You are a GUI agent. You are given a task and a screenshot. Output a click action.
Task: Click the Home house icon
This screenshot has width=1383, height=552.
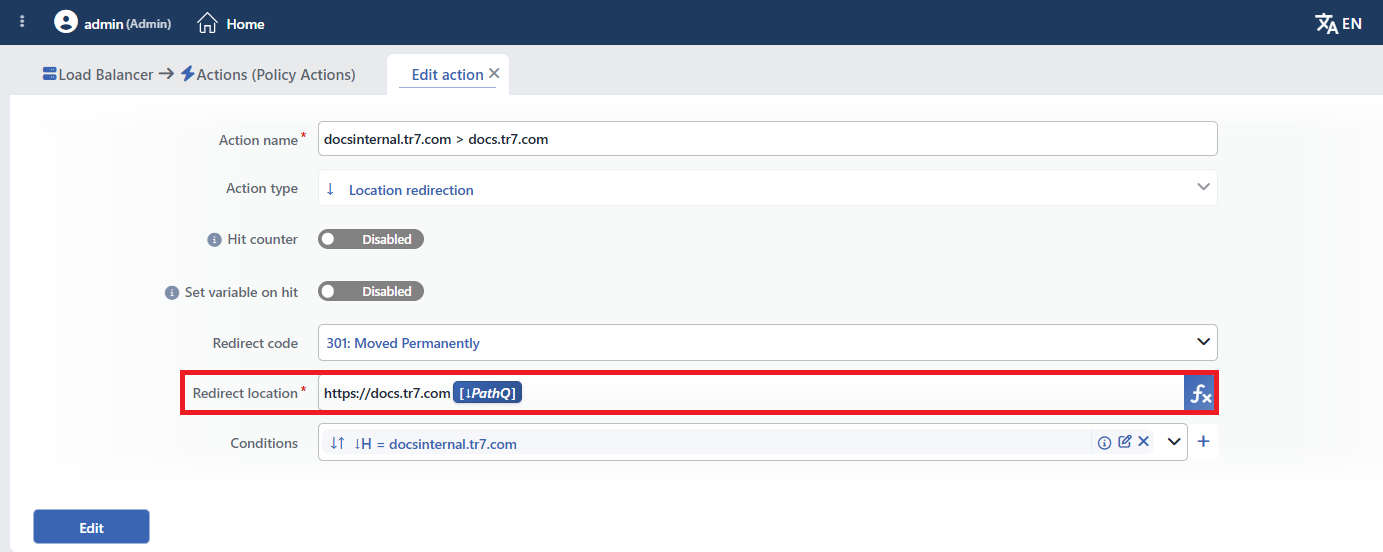207,22
